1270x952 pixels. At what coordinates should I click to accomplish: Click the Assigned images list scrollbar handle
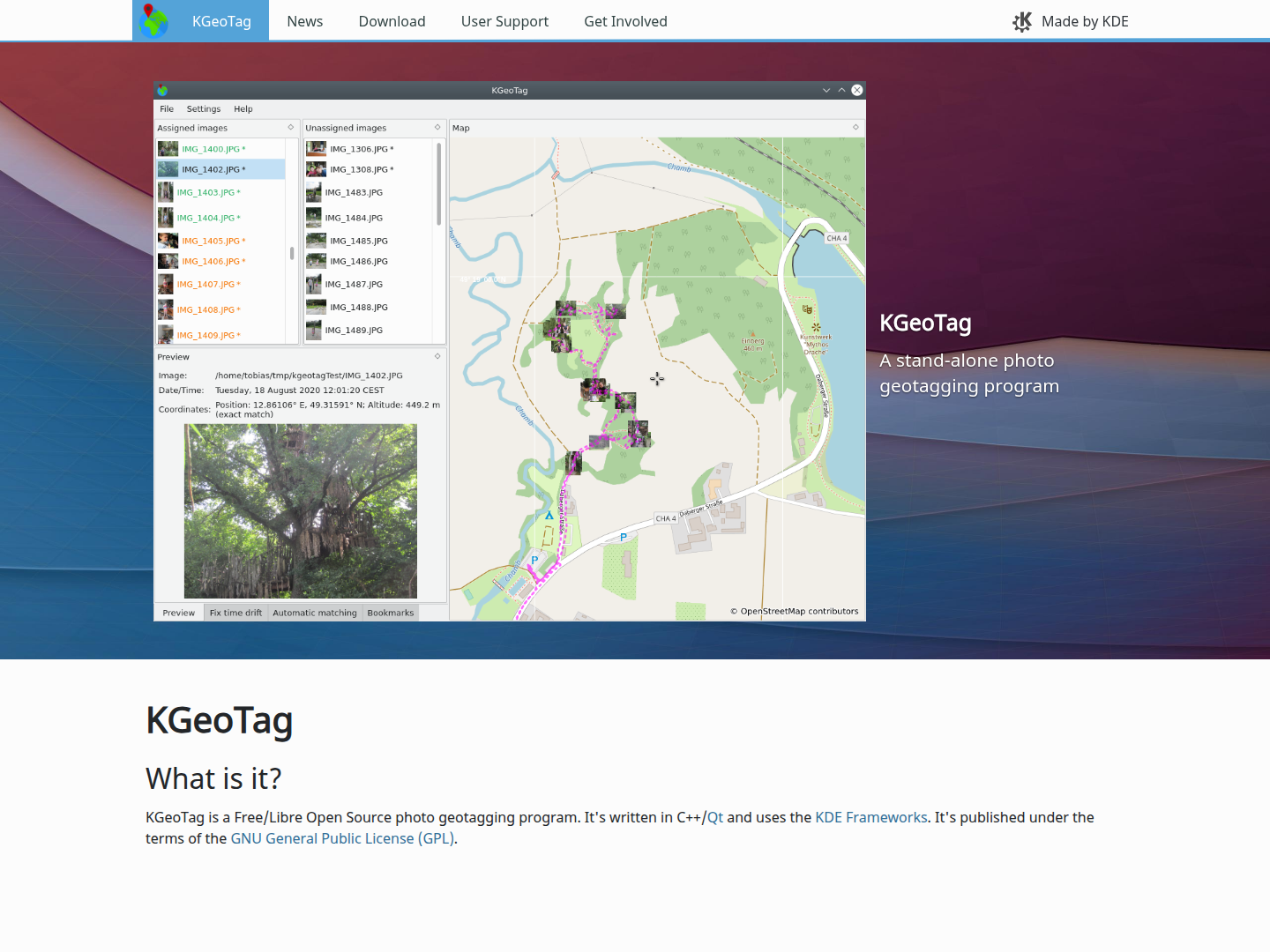[292, 254]
